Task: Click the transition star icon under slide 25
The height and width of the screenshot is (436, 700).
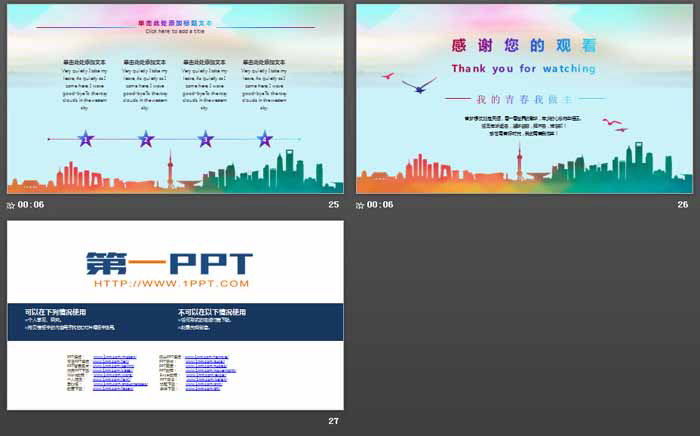Action: (11, 205)
